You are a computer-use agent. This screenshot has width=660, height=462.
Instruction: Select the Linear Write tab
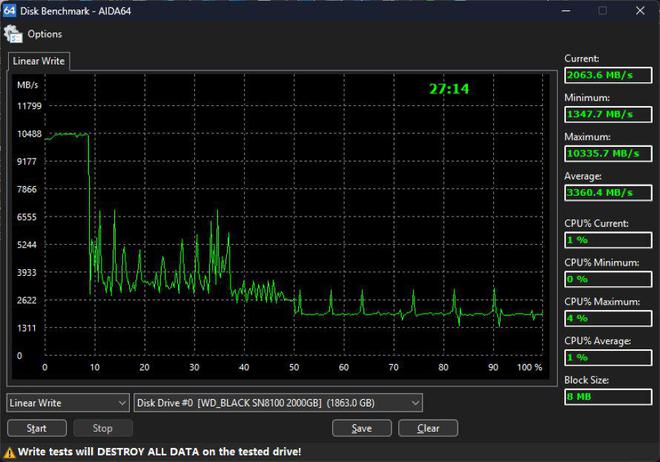point(39,61)
